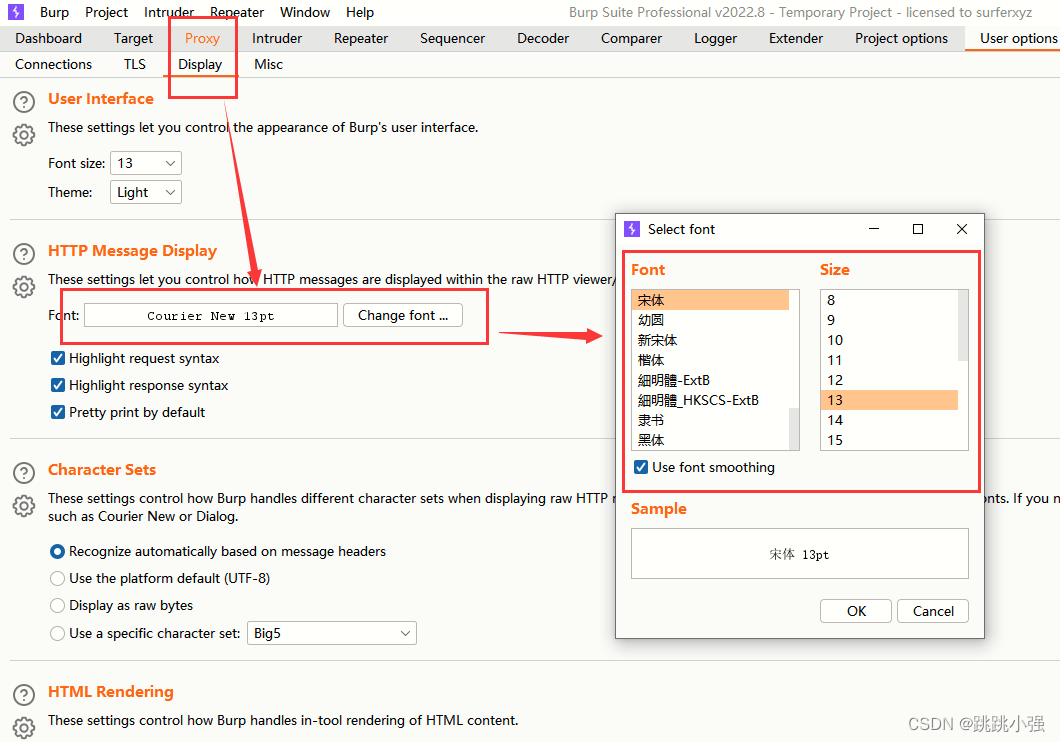
Task: Toggle Use font smoothing checkbox
Action: (x=641, y=467)
